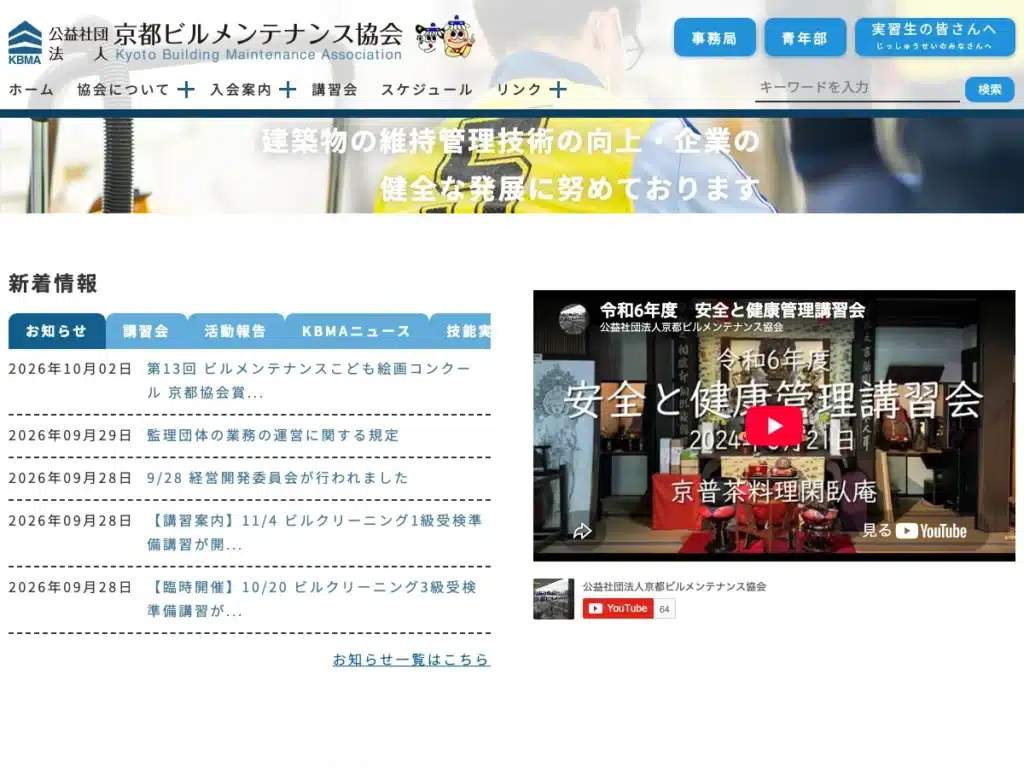Open 第13回 ビルメンテナンスこども絵画コンクール news
The image size is (1024, 768).
pyautogui.click(x=308, y=381)
